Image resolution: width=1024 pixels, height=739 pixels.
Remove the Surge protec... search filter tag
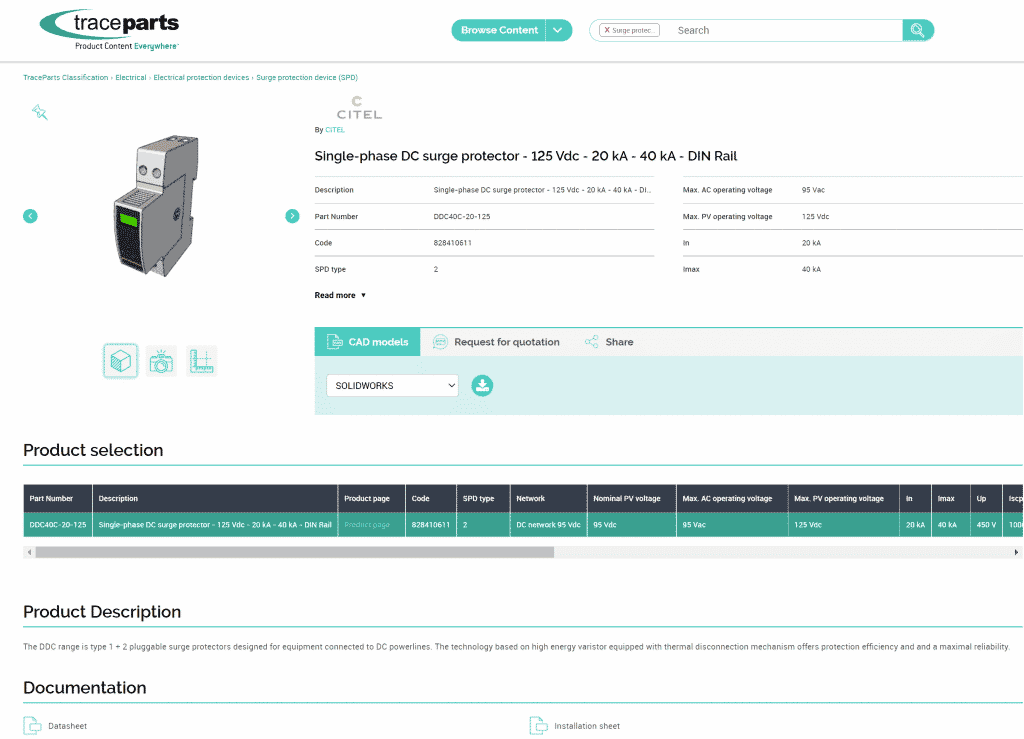pyautogui.click(x=607, y=30)
